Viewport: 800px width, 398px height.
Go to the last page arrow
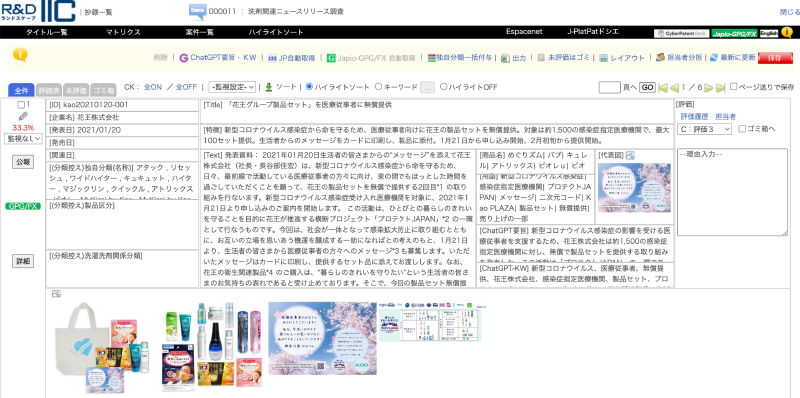click(x=720, y=88)
